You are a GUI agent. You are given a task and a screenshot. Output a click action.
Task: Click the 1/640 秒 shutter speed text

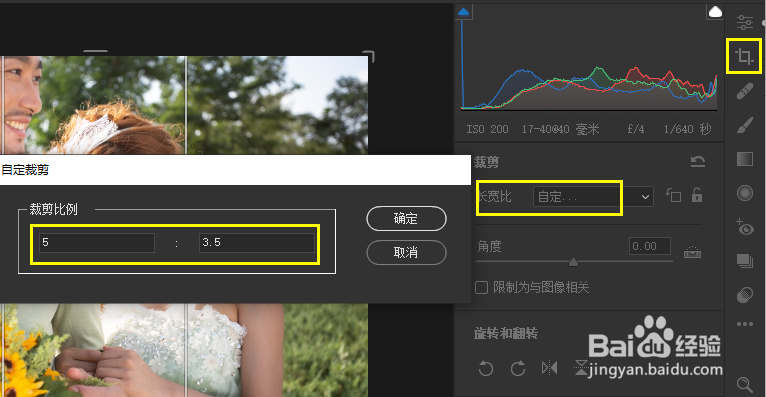tap(687, 129)
